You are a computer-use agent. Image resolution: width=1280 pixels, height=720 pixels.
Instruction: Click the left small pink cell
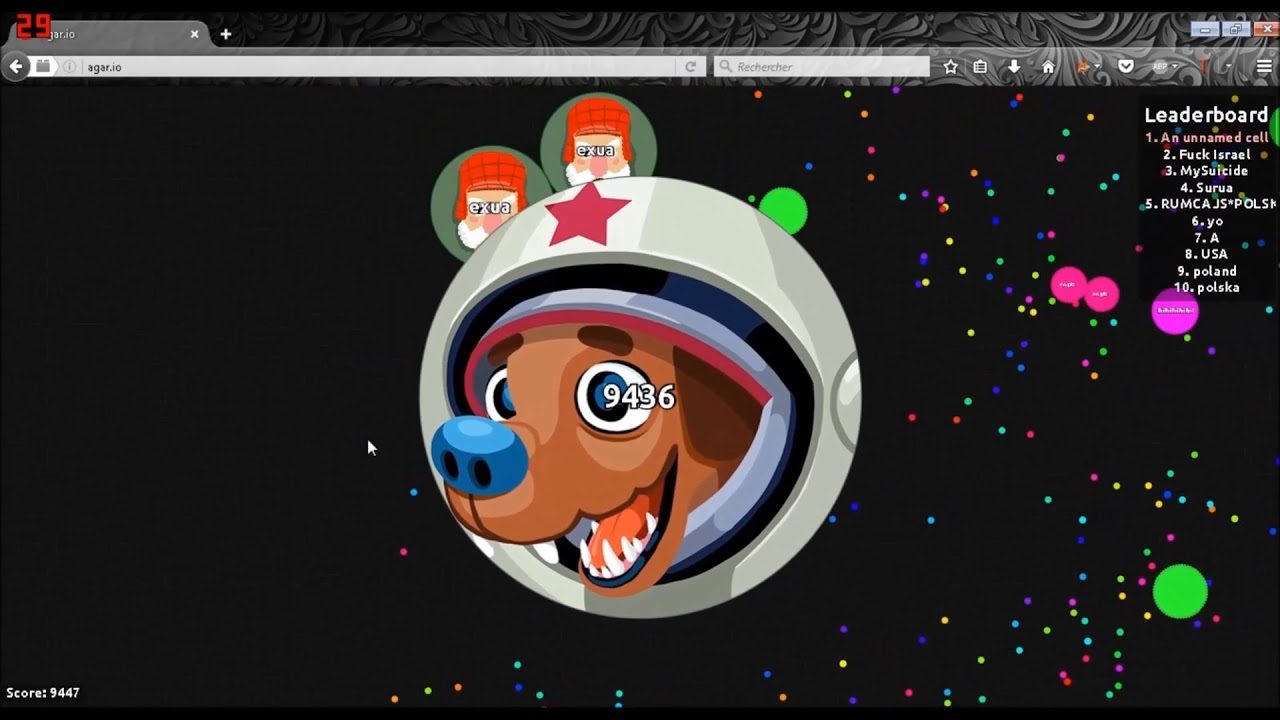pos(1068,285)
